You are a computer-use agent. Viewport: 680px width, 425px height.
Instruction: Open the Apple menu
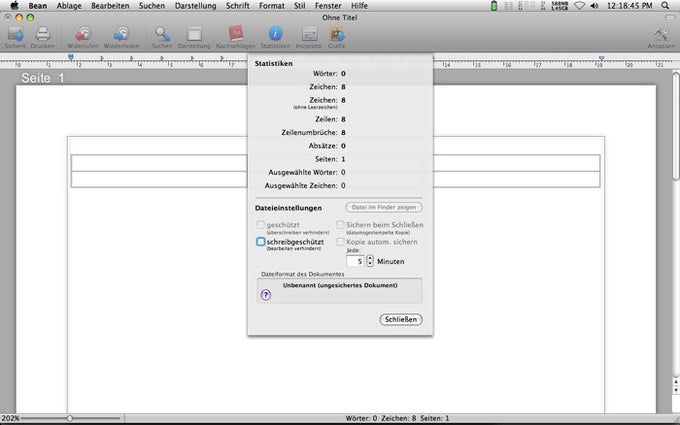pos(14,6)
